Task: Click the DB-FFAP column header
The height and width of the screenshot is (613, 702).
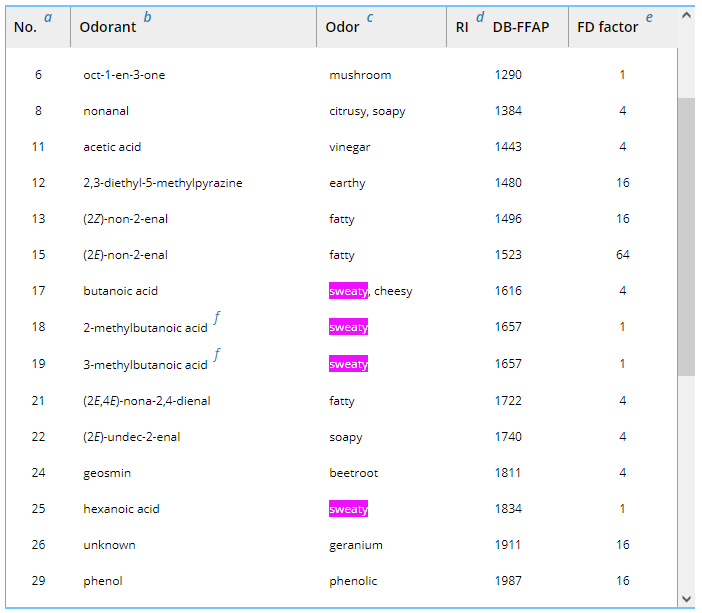Action: click(520, 27)
